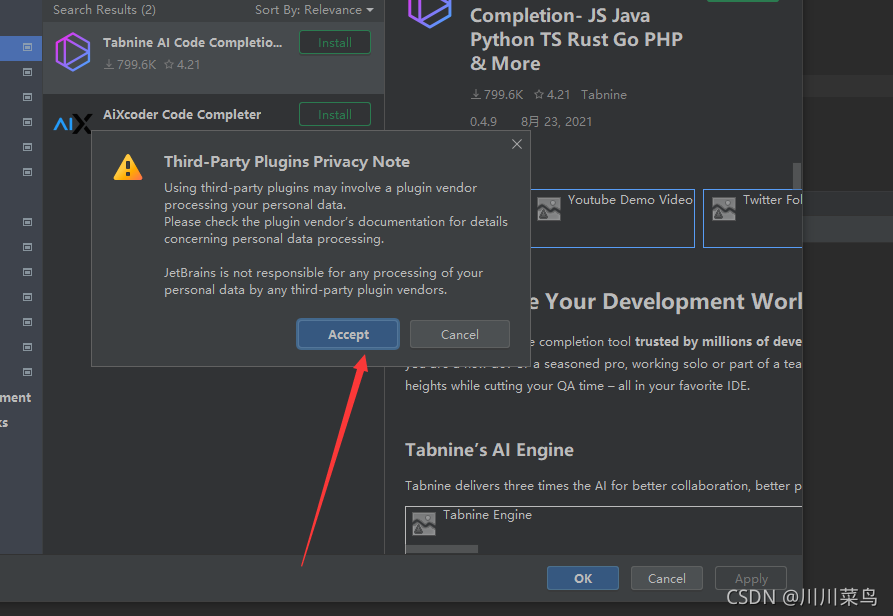Click the broken image icon beside Youtube Demo Video
This screenshot has height=616, width=893.
(x=549, y=209)
